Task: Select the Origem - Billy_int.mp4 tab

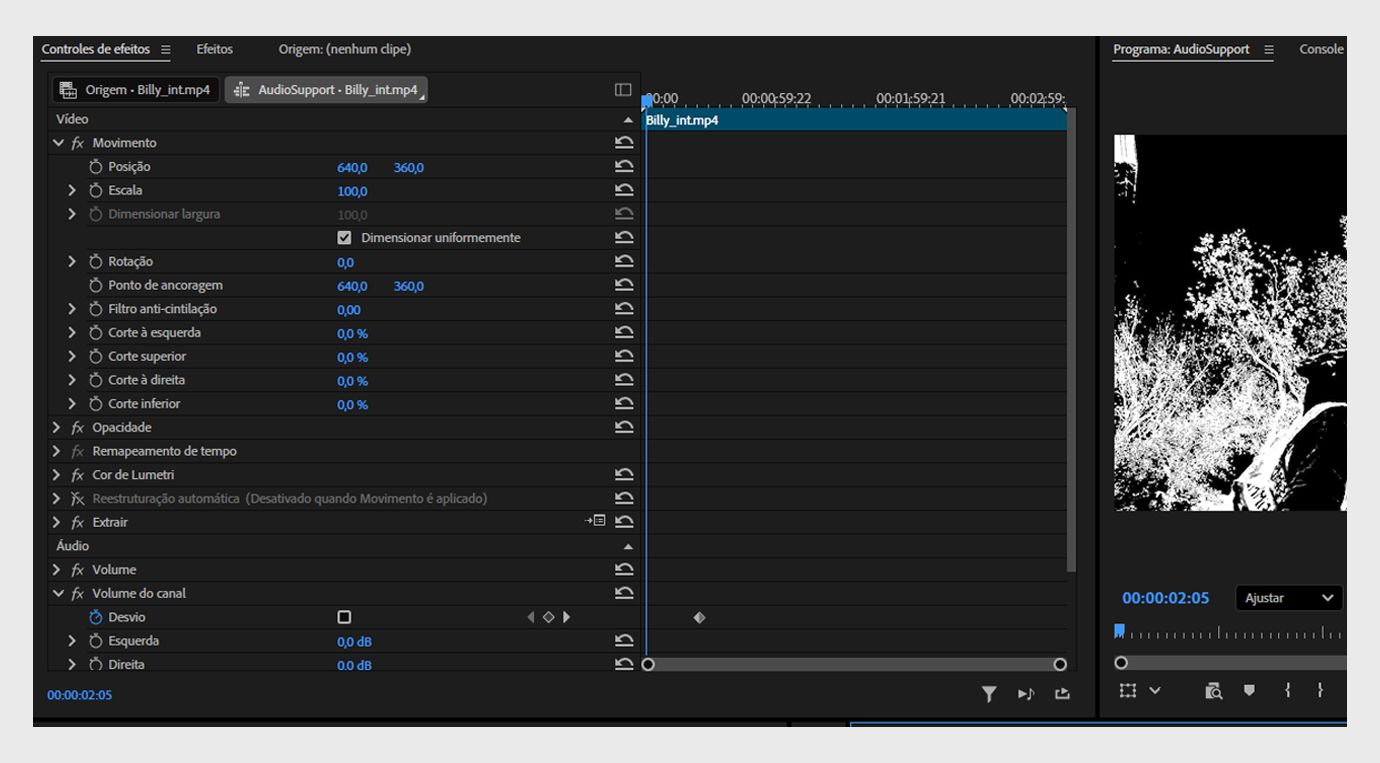Action: 135,90
